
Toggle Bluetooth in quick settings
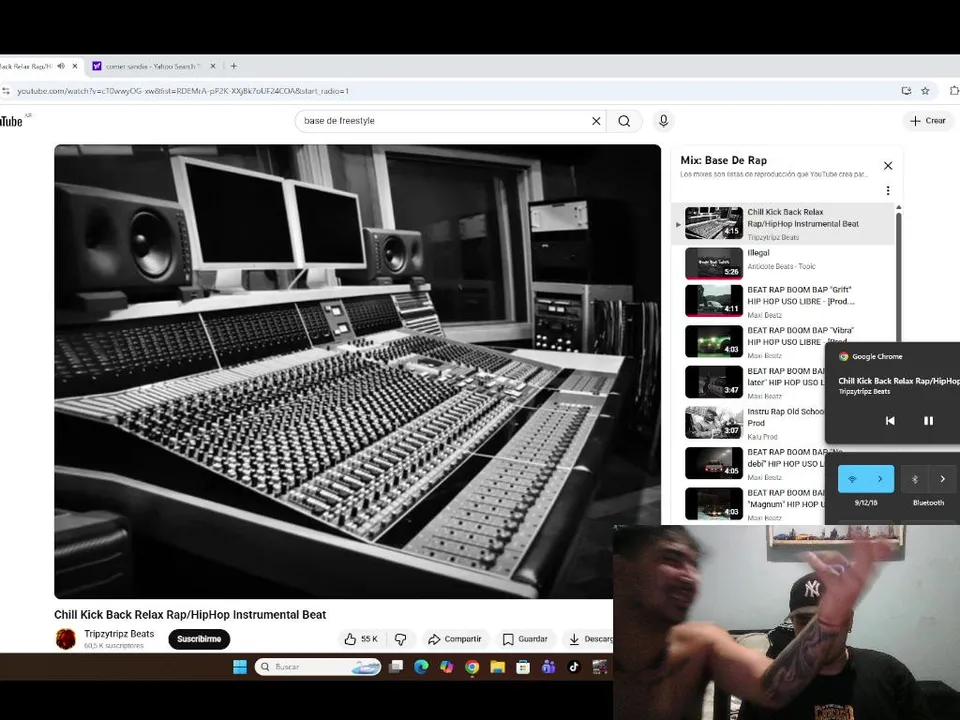pos(915,479)
